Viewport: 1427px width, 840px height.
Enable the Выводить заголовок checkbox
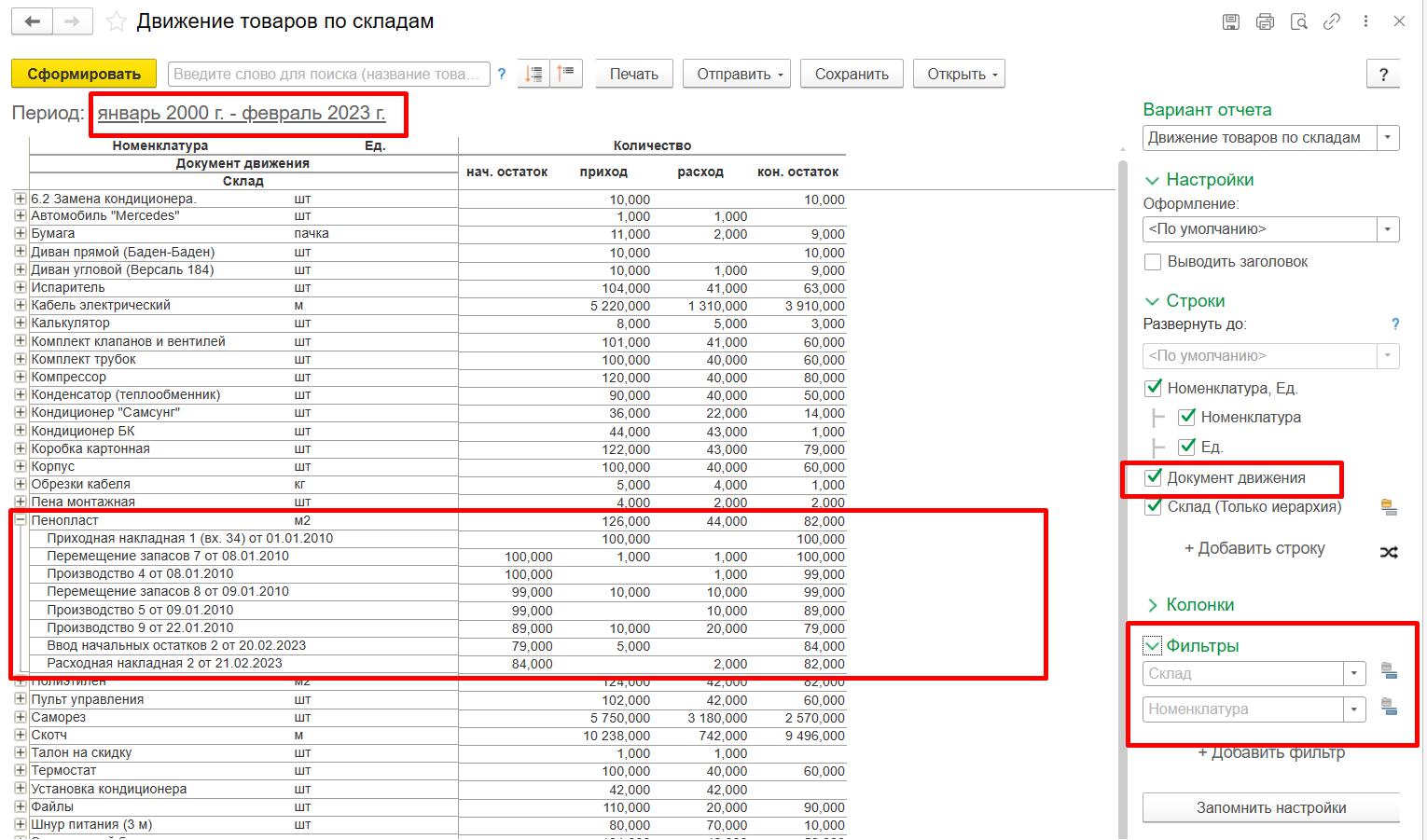coord(1153,262)
